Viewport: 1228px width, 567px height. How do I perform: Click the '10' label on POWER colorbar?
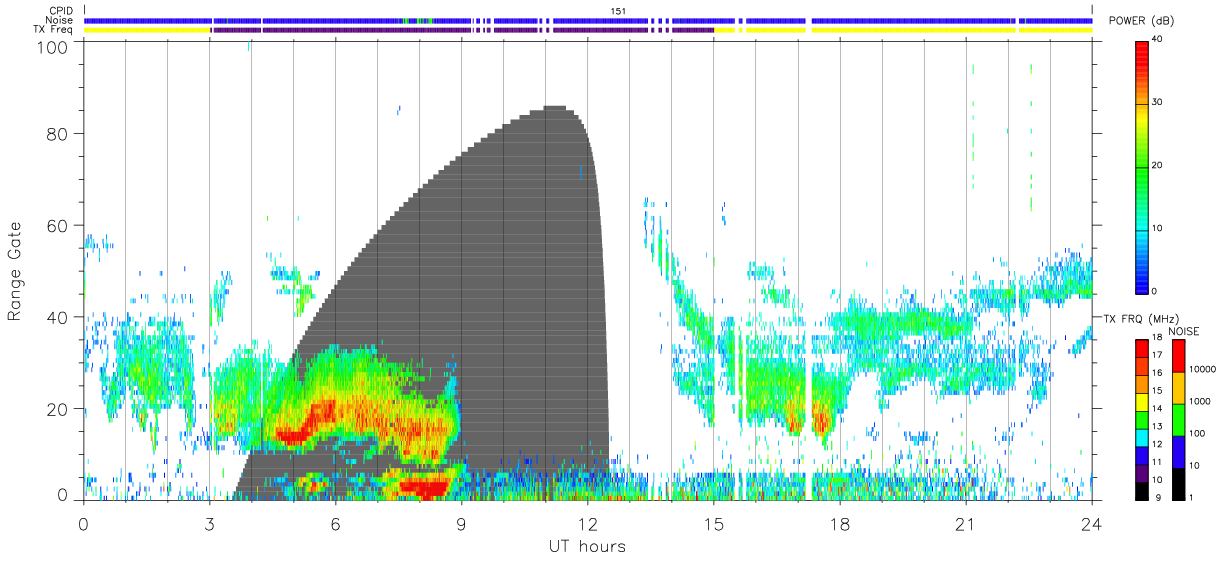1158,229
